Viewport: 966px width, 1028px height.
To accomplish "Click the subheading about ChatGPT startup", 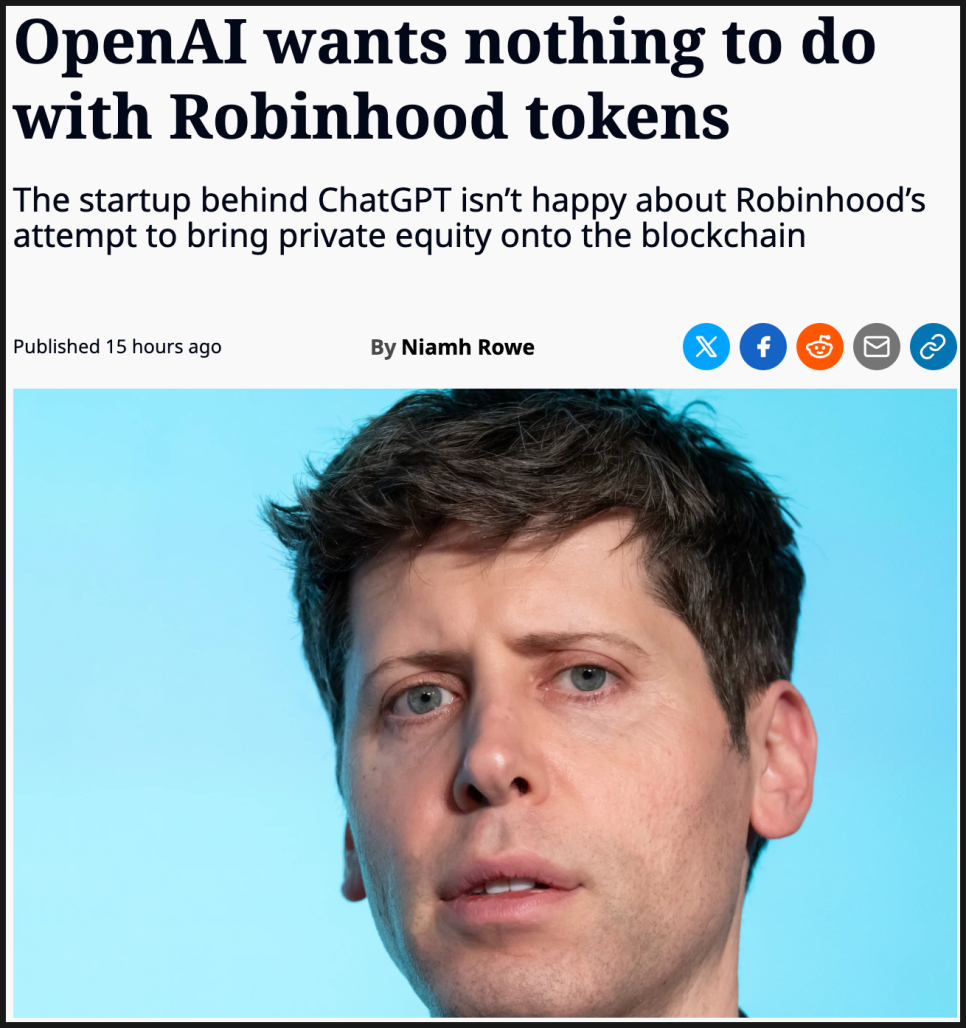I will click(469, 218).
